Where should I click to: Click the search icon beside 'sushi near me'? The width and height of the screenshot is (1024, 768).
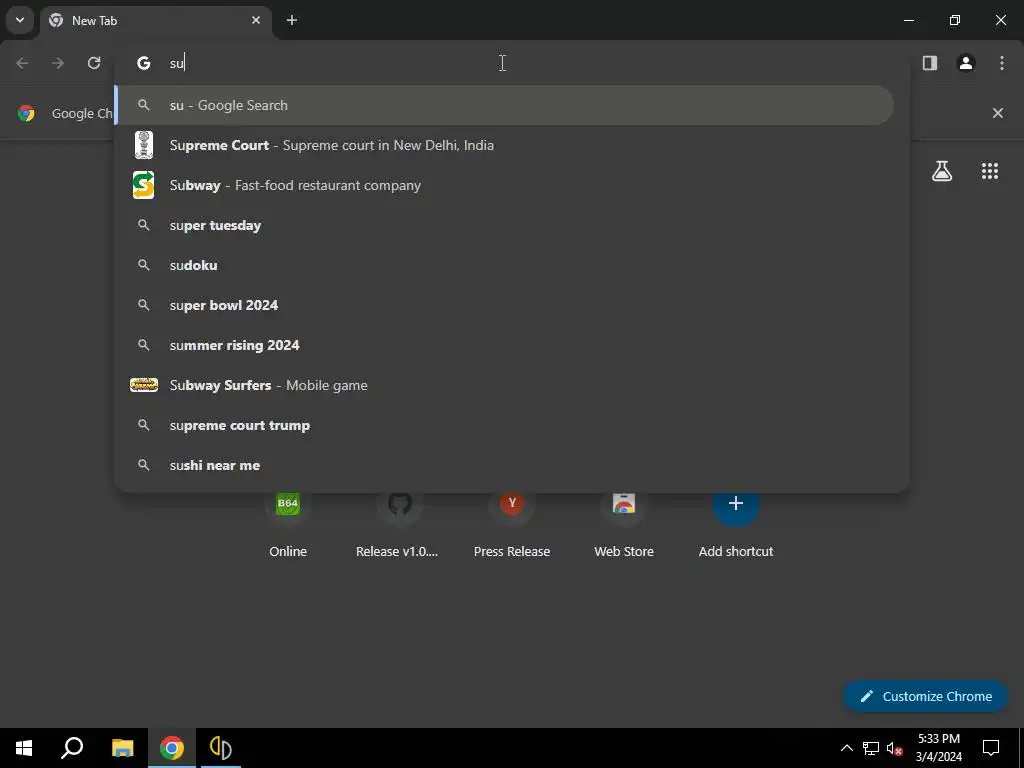[x=144, y=465]
